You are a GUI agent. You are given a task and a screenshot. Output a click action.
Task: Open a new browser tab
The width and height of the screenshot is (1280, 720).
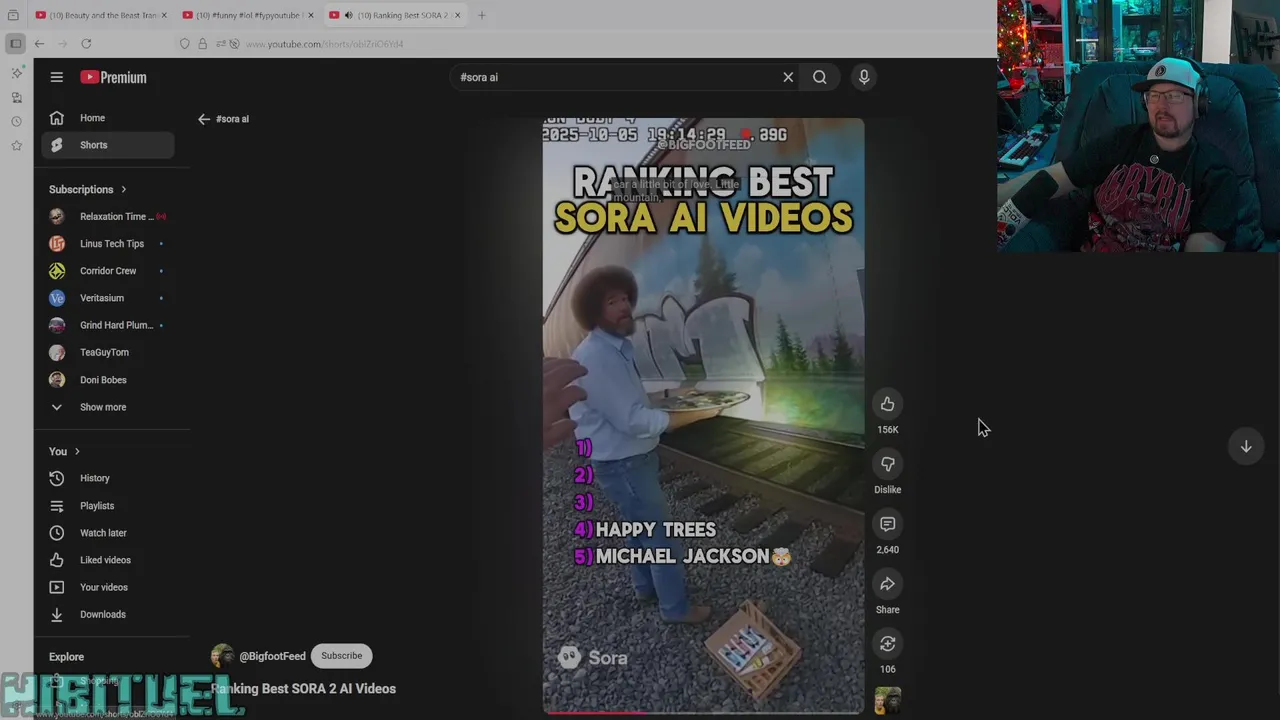point(482,15)
